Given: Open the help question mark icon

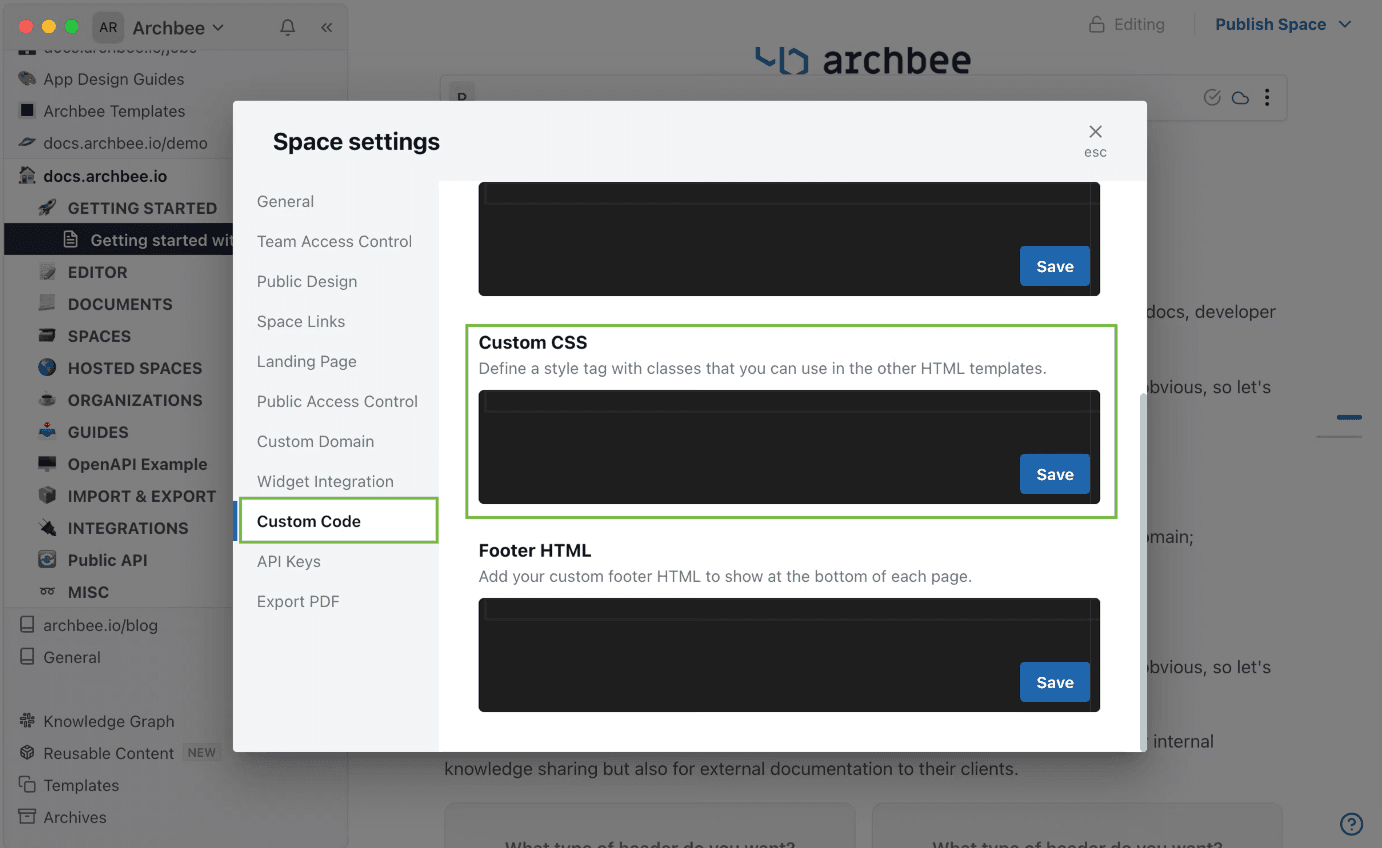Looking at the screenshot, I should pyautogui.click(x=1351, y=824).
